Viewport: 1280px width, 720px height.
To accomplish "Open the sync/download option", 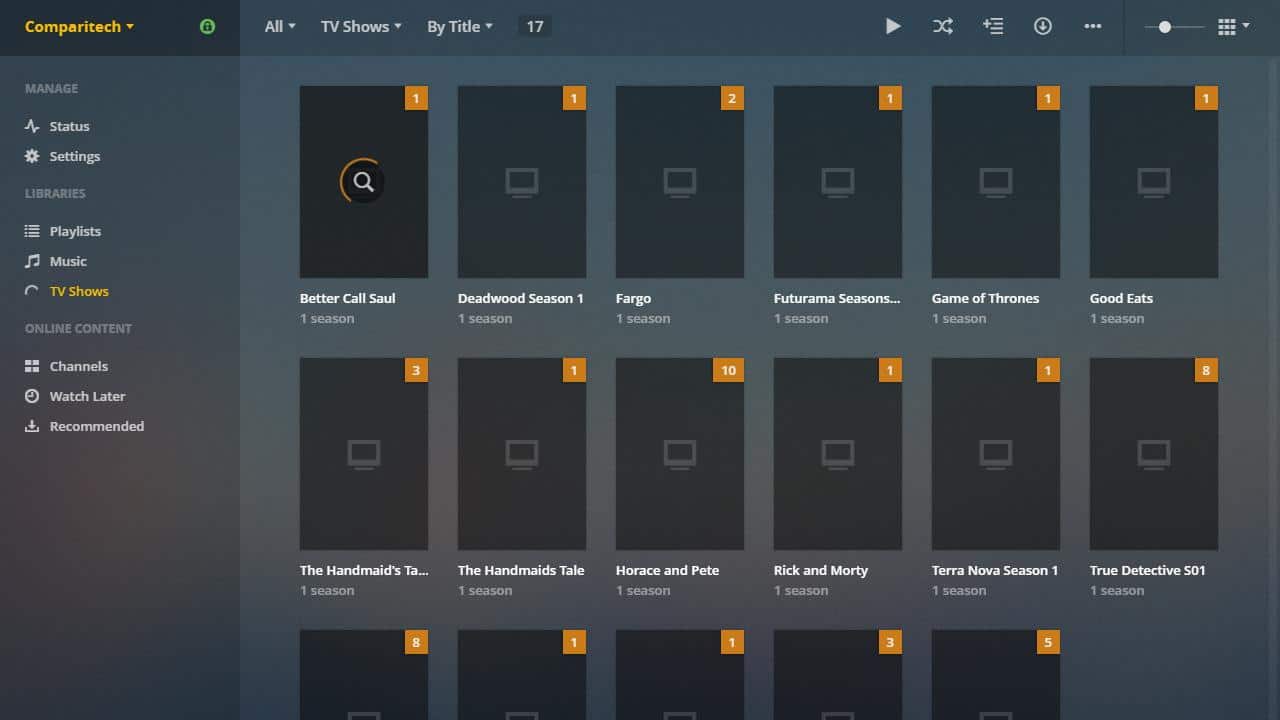I will coord(1042,26).
